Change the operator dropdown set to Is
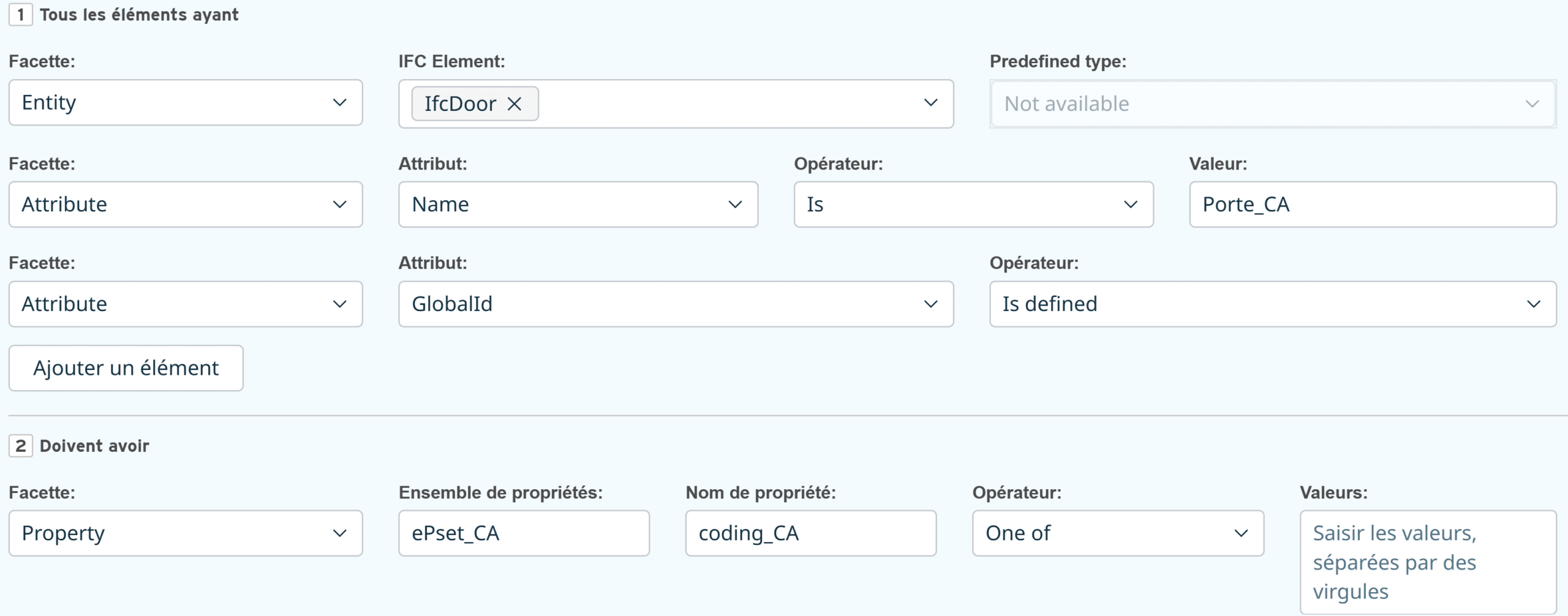1568x616 pixels. [x=973, y=205]
